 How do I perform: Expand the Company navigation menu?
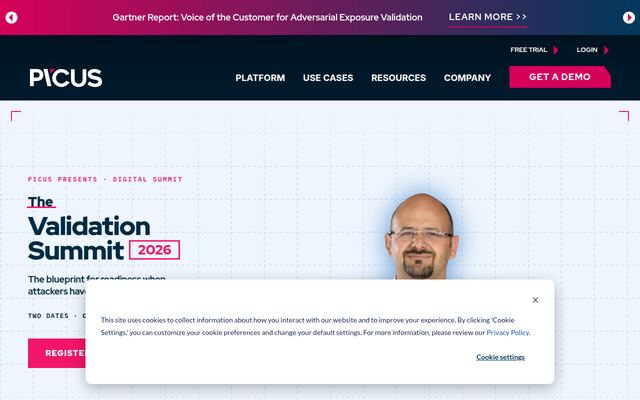pos(467,78)
